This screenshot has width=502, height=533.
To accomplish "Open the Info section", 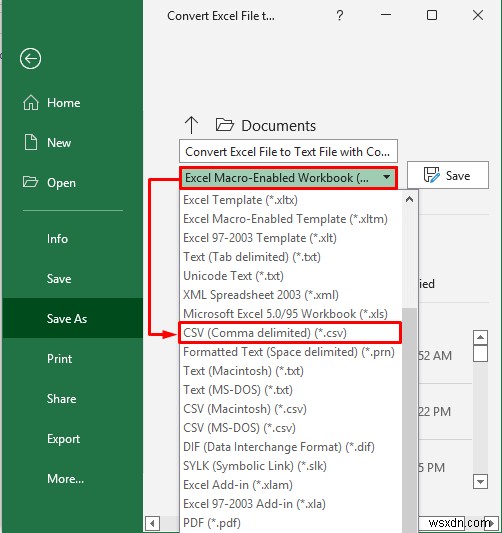I will (57, 239).
